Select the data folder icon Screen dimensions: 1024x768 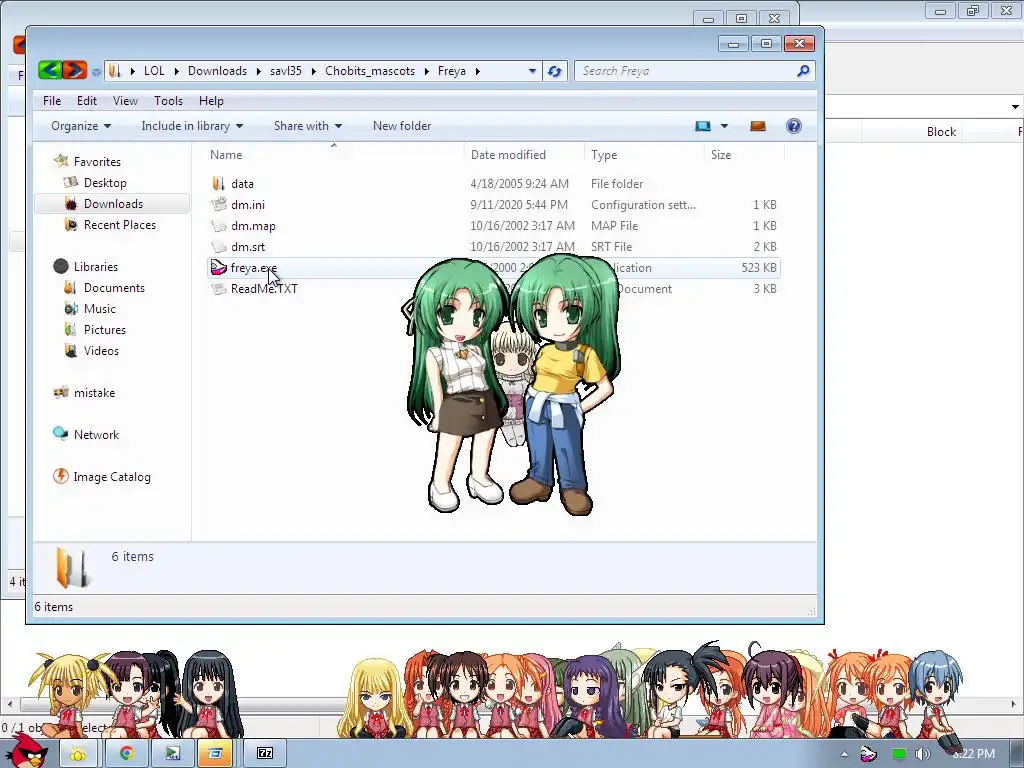pyautogui.click(x=219, y=184)
